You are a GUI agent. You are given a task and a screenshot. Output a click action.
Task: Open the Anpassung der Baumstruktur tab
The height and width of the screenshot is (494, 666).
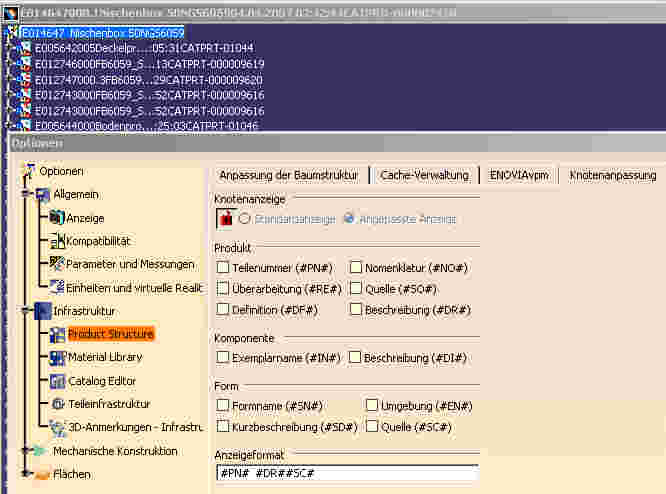click(x=288, y=175)
